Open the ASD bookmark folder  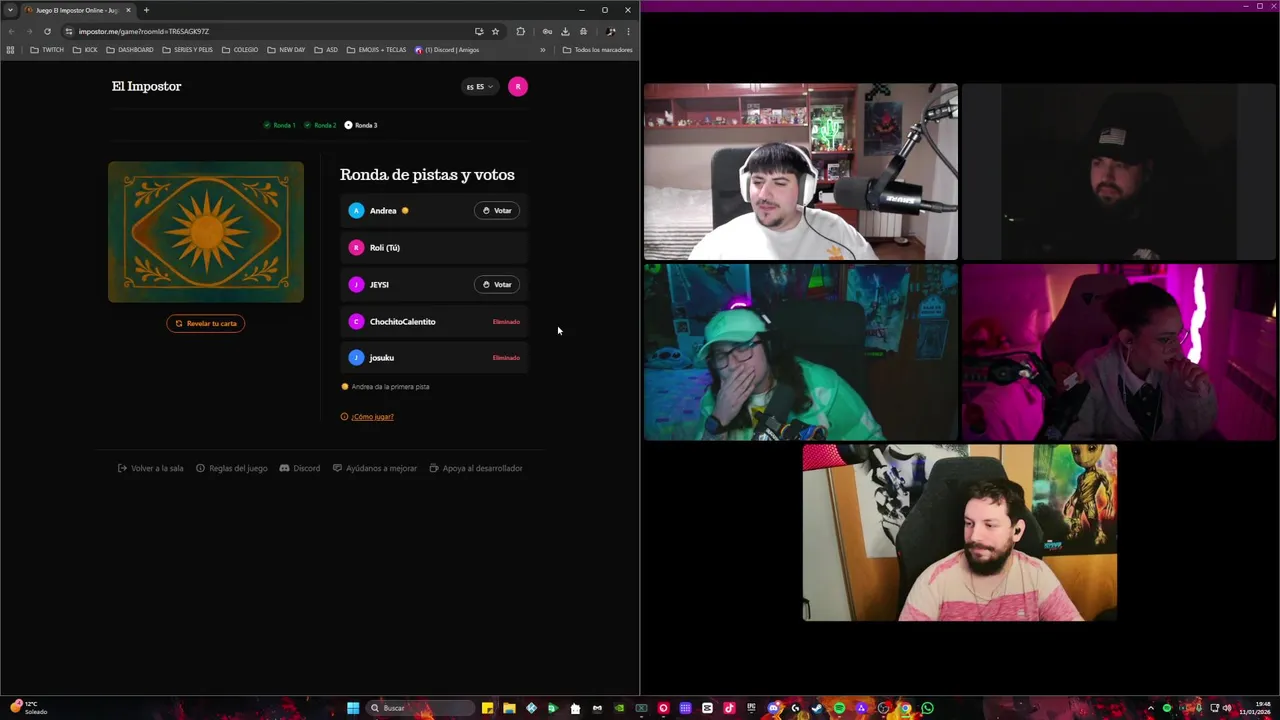pos(326,50)
